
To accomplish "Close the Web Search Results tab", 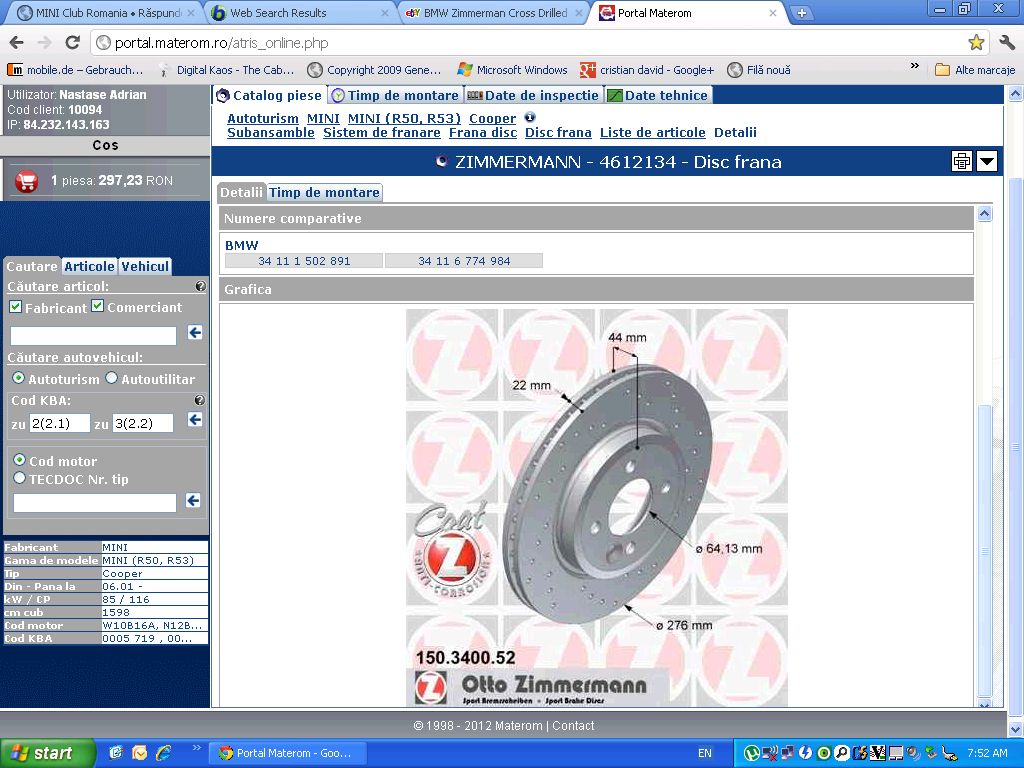I will click(x=385, y=13).
